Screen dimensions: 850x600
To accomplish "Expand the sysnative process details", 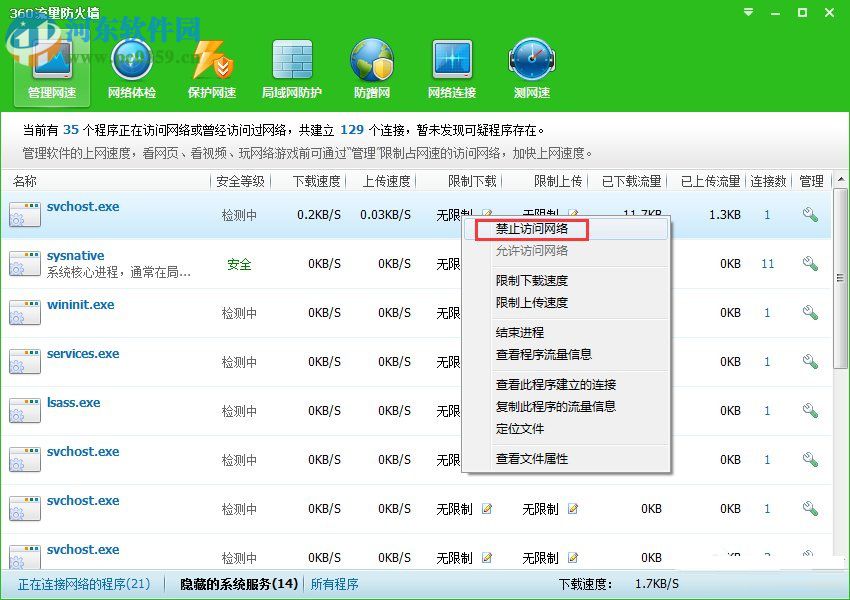I will pyautogui.click(x=75, y=255).
